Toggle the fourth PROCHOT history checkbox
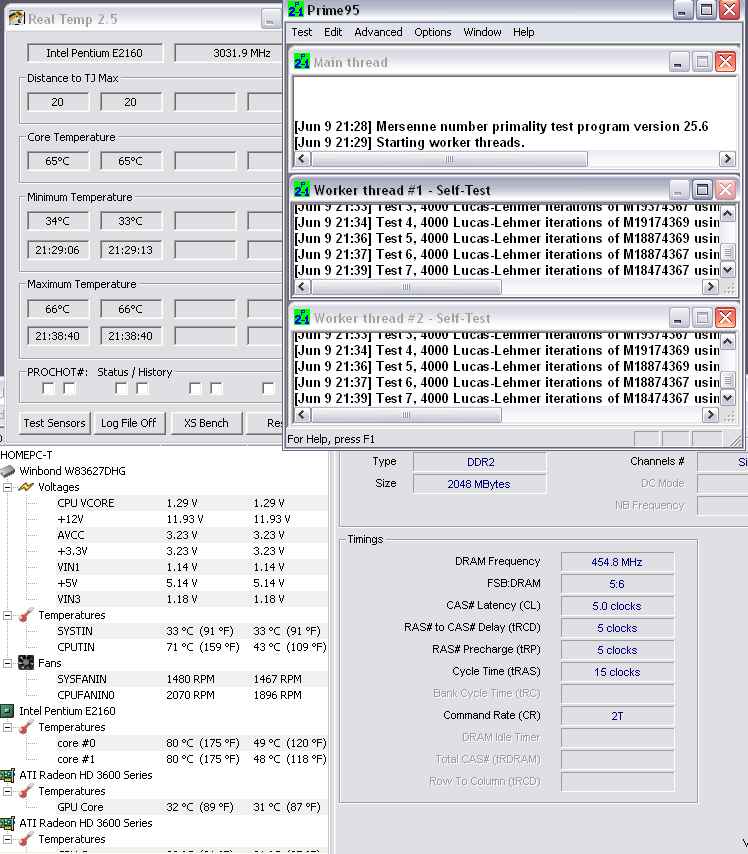This screenshot has height=854, width=748. pos(143,388)
